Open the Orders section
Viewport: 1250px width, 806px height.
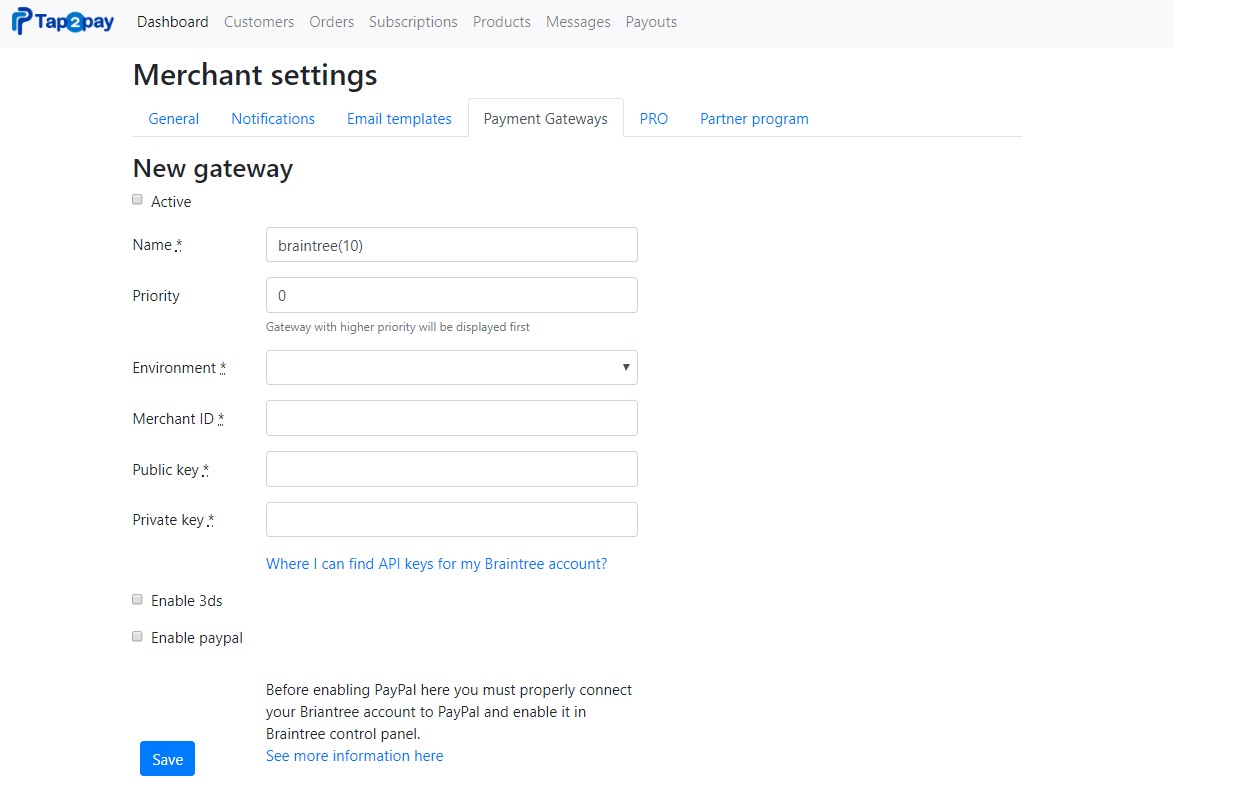coord(332,22)
